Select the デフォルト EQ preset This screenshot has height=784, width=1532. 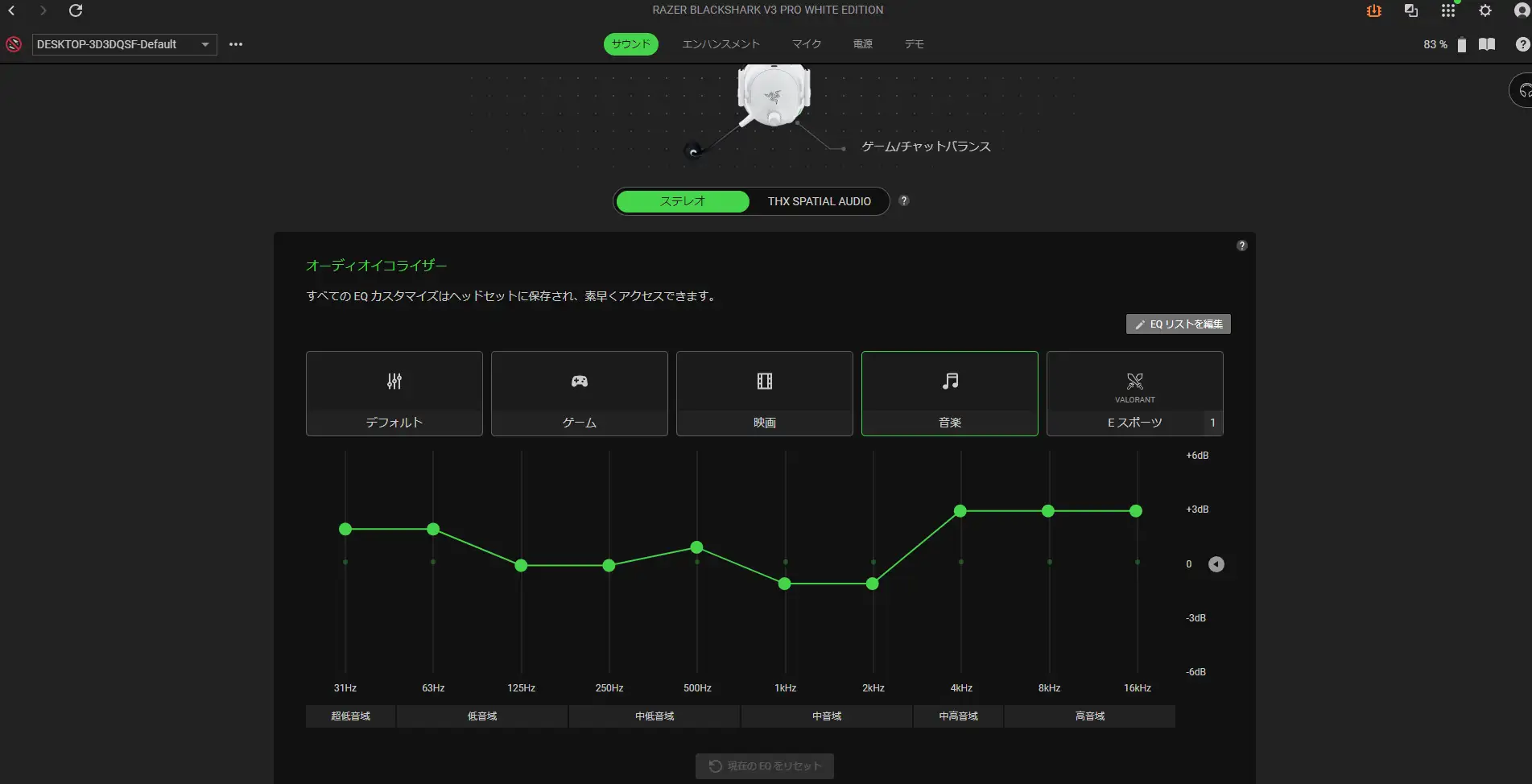(x=394, y=394)
